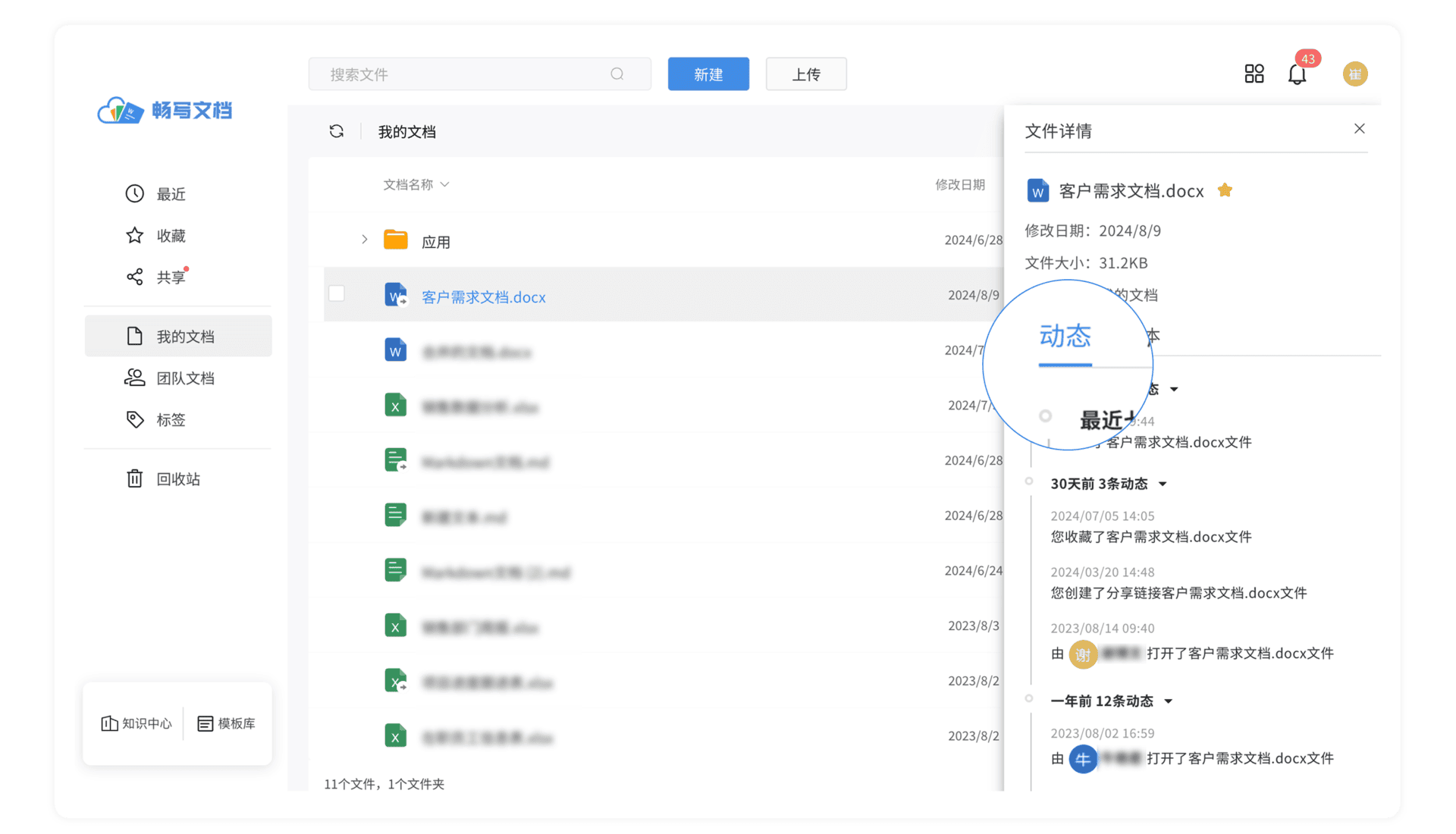Sort by 文档名称 column dropdown

pos(416,184)
